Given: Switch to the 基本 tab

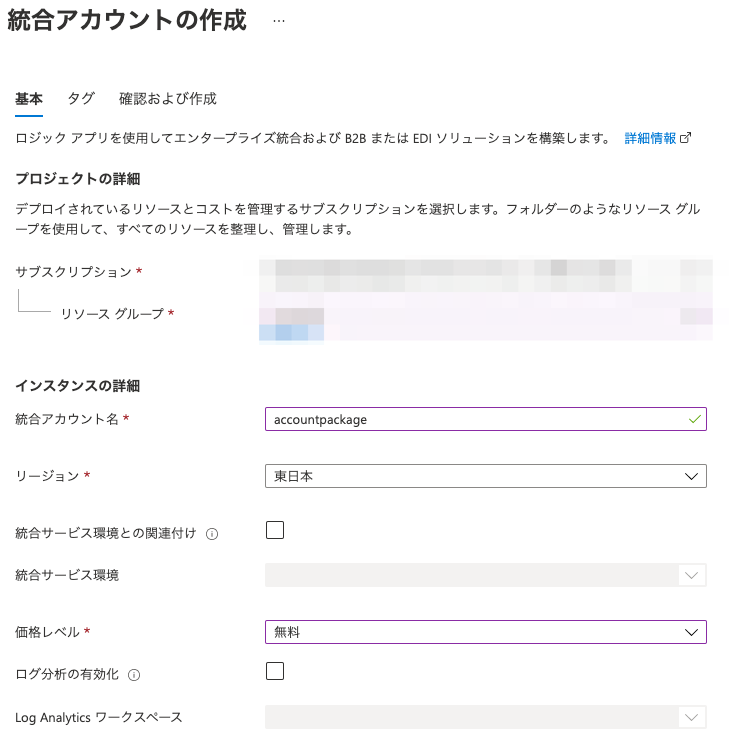Looking at the screenshot, I should (x=29, y=98).
